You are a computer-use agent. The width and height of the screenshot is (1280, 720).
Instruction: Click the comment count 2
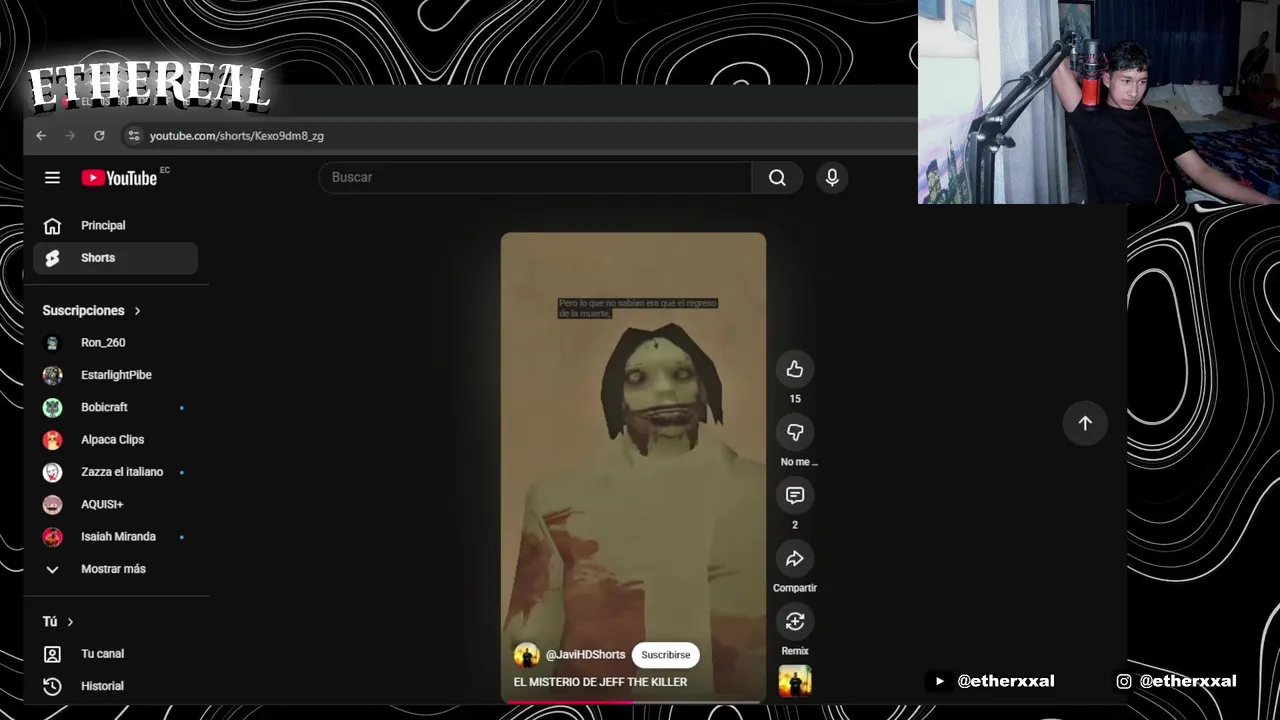pos(795,525)
